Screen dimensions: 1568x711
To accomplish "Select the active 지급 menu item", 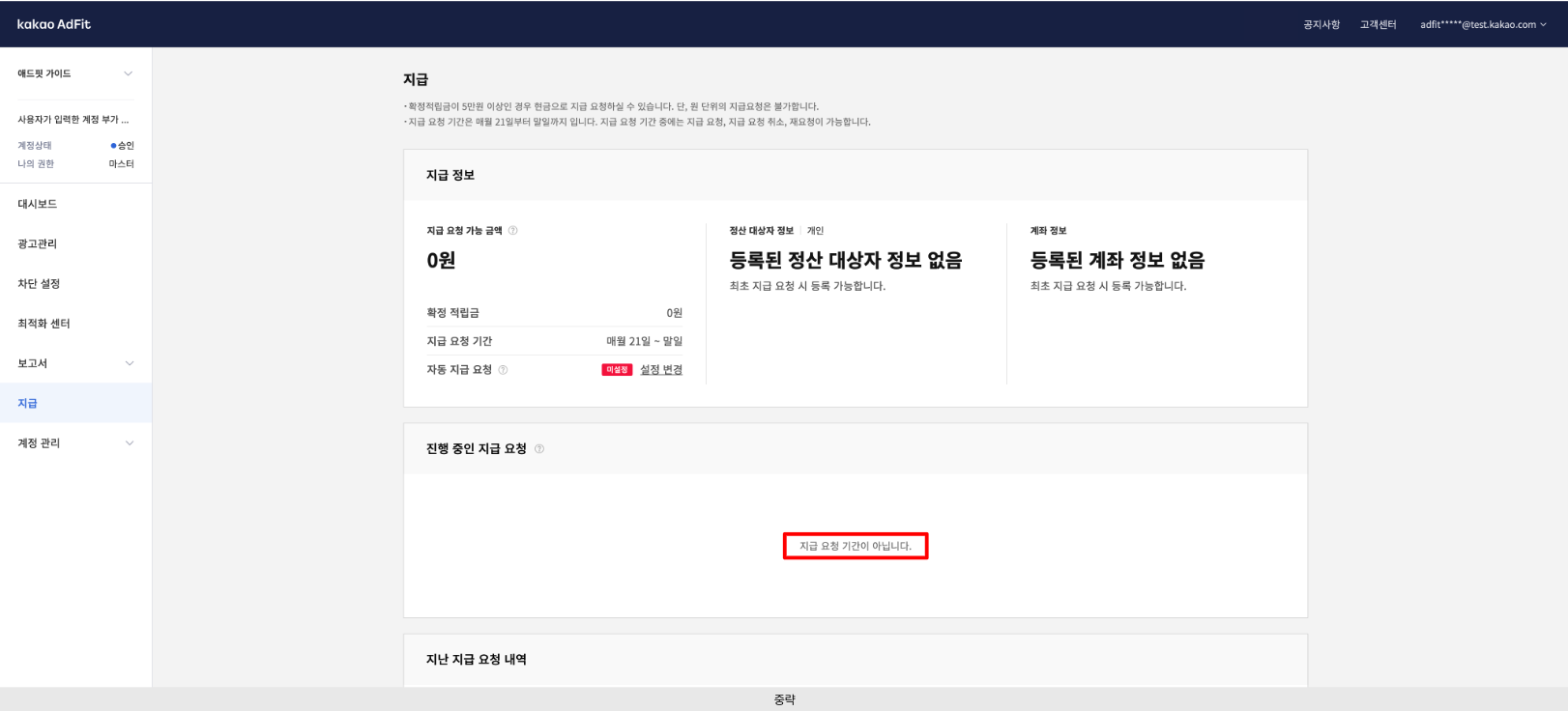I will (x=28, y=403).
